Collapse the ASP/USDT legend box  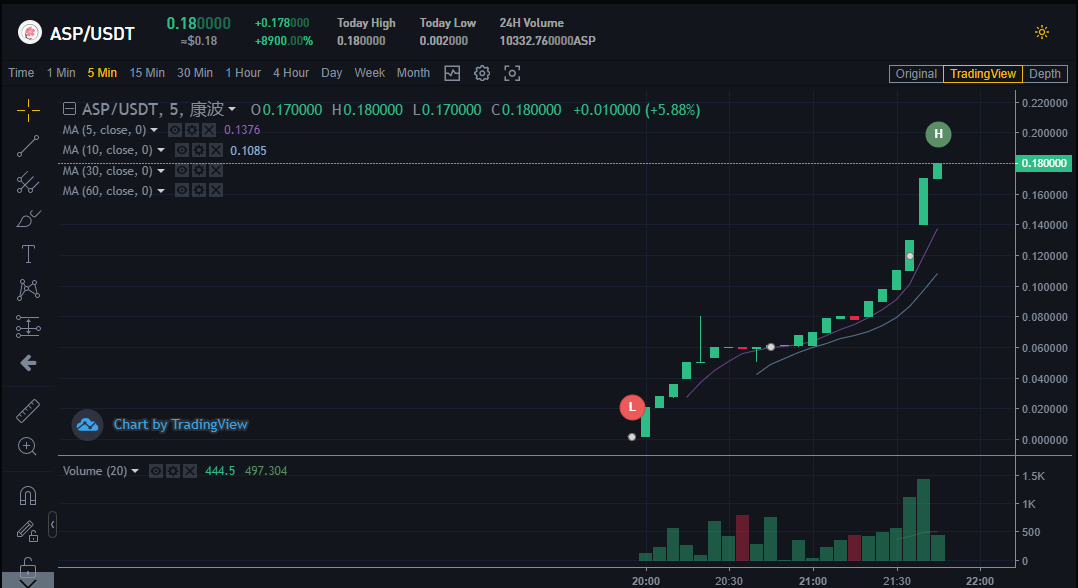[x=69, y=110]
